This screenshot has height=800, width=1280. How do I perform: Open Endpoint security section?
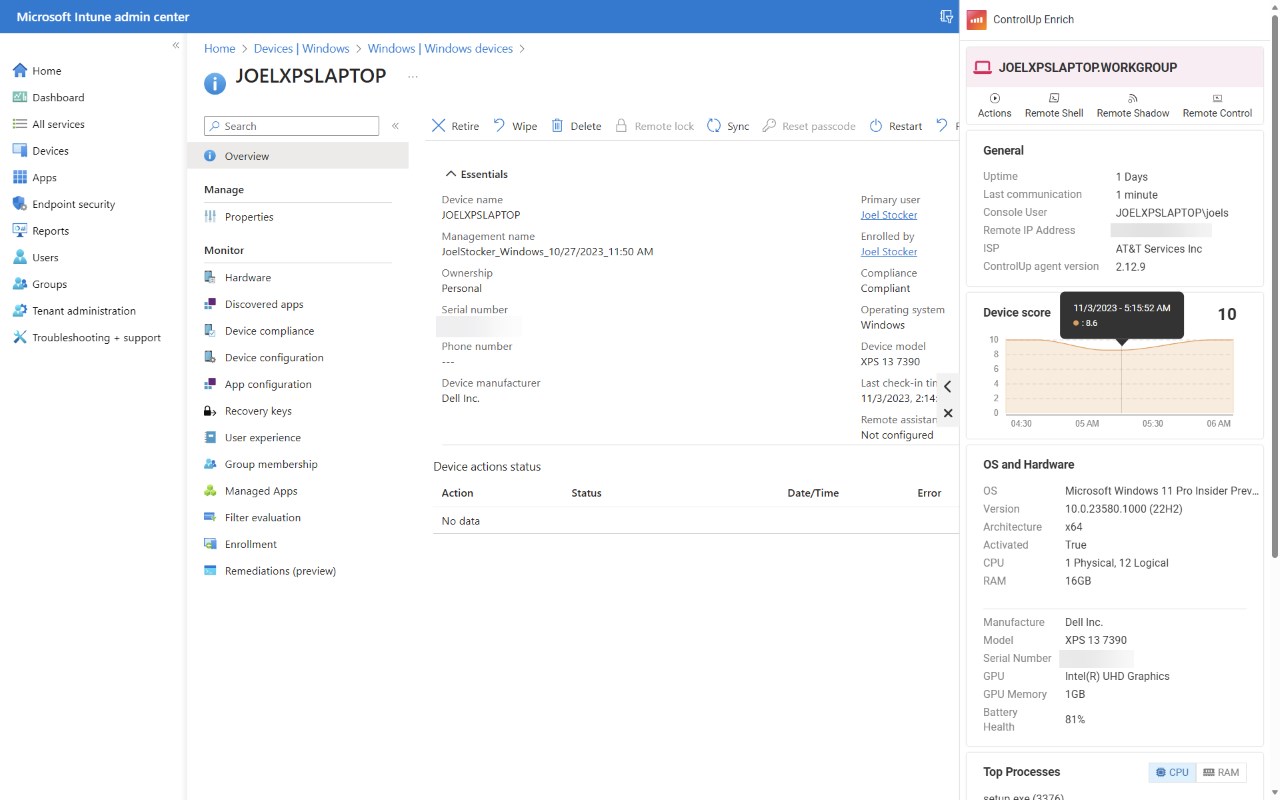pyautogui.click(x=63, y=204)
